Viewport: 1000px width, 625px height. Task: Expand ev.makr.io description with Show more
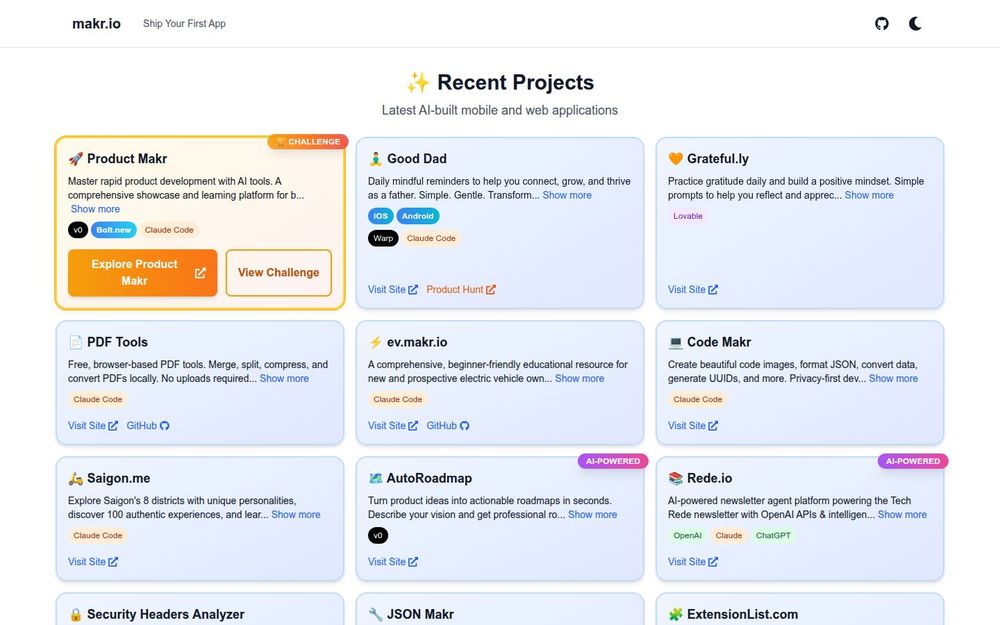(x=580, y=378)
